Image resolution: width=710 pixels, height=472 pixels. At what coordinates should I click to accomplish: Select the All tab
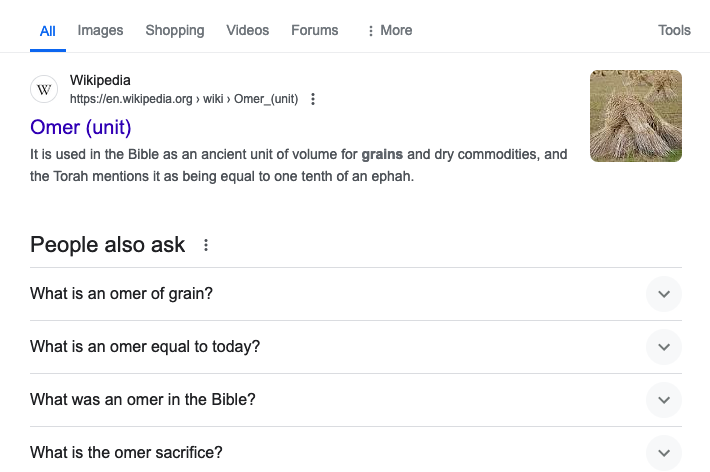pyautogui.click(x=48, y=31)
